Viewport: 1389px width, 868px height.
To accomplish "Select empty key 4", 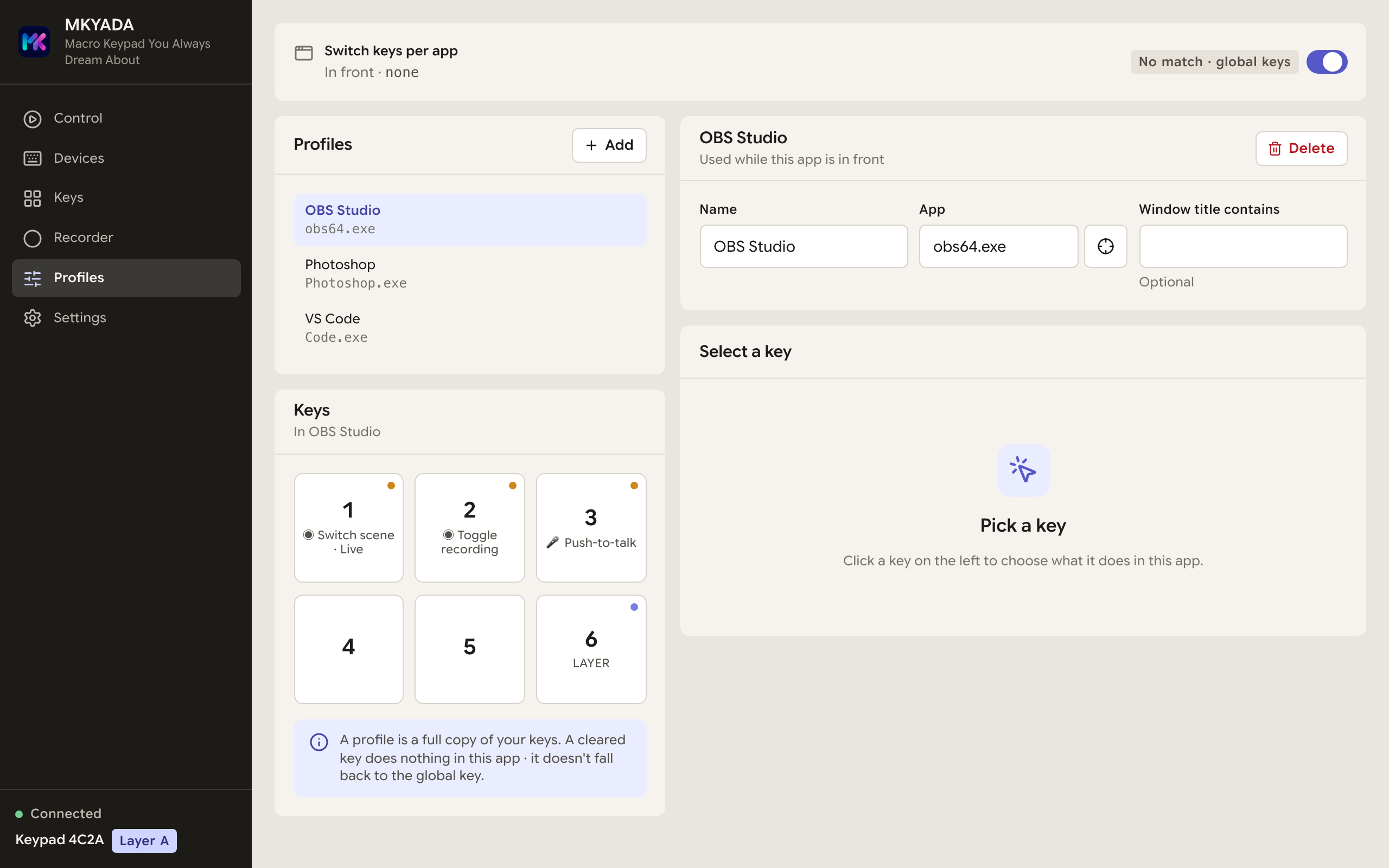I will (x=348, y=649).
